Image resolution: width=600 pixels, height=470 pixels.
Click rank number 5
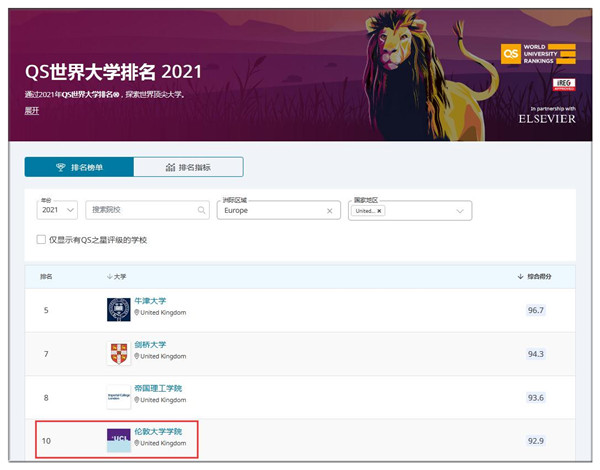[46, 310]
